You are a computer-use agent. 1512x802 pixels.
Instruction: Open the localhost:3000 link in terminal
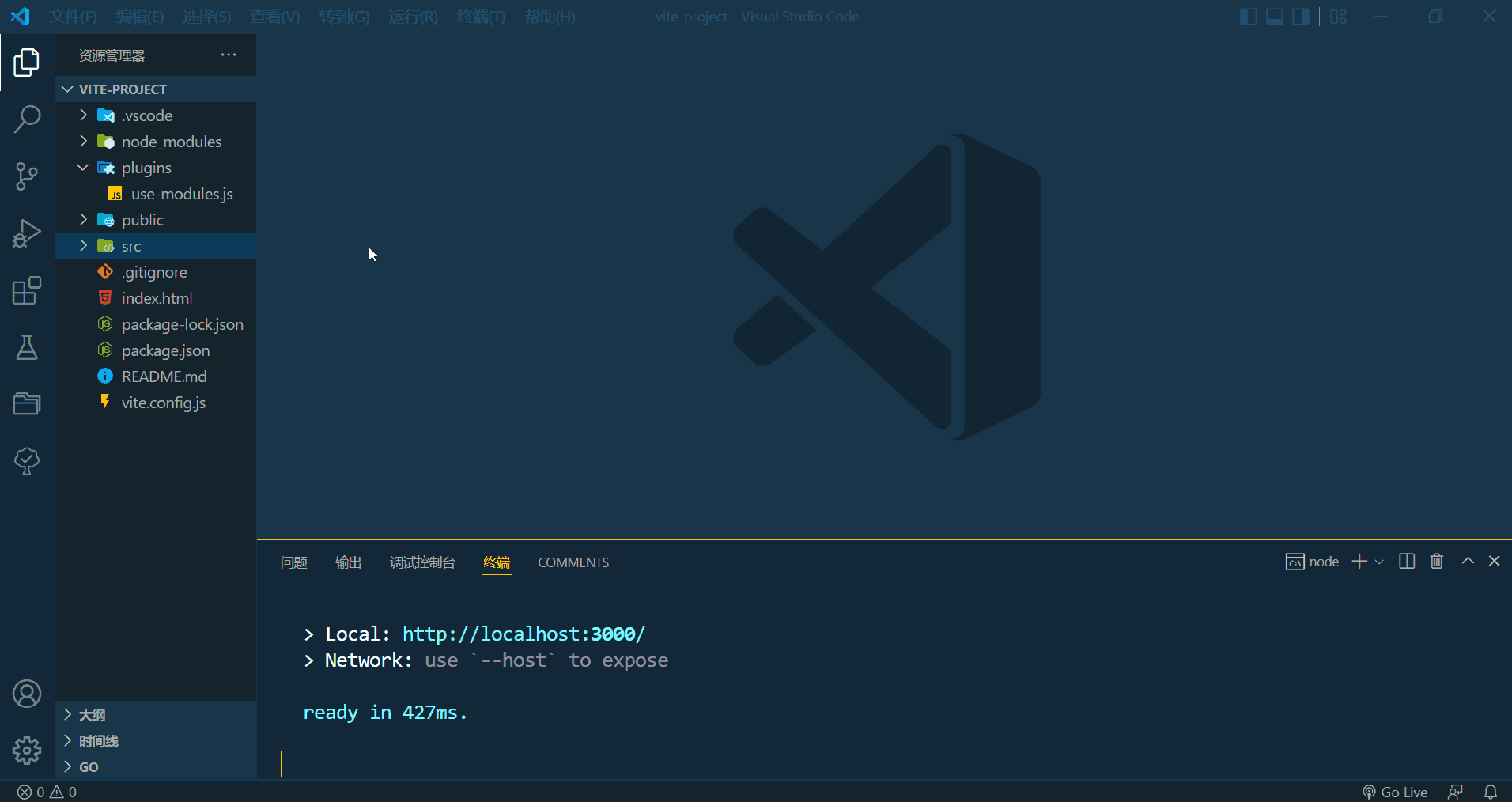pos(524,634)
